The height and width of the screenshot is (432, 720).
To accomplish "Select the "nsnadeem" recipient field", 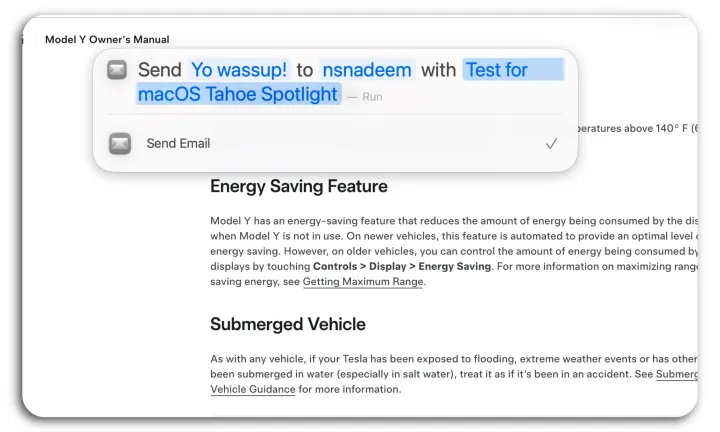I will click(x=367, y=70).
